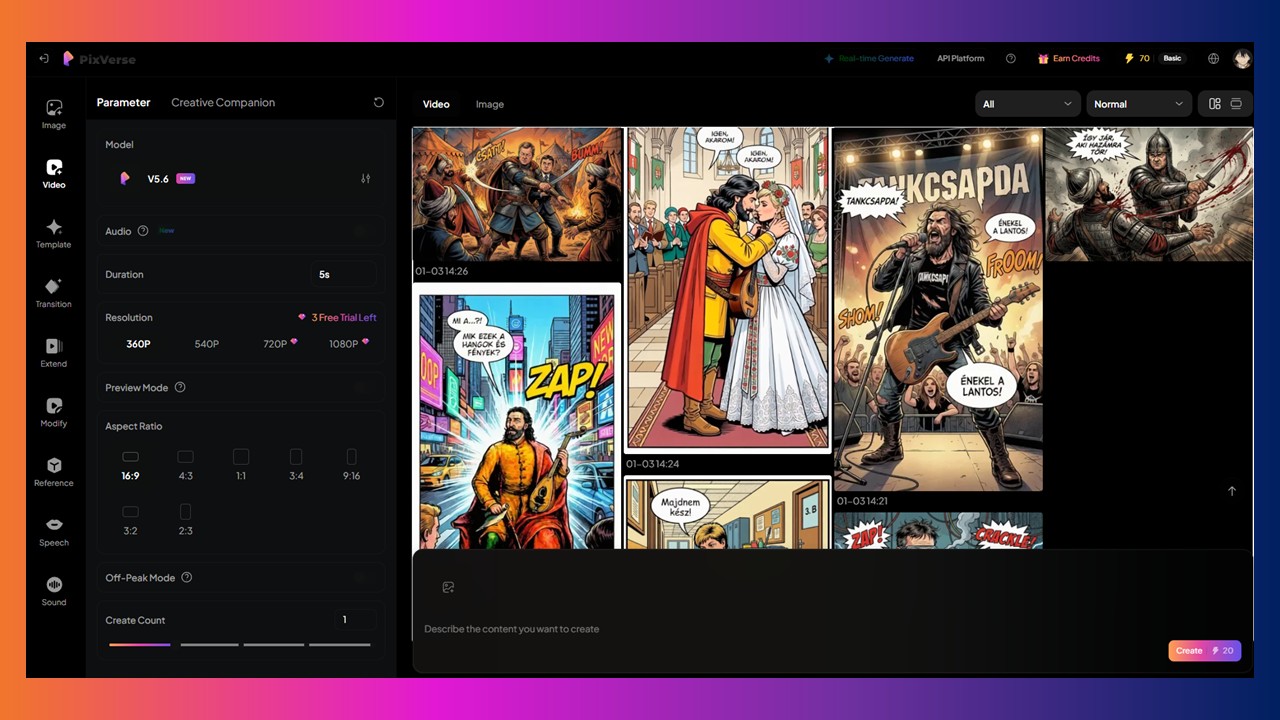
Task: Switch to masonry grid layout view
Action: pyautogui.click(x=1214, y=104)
